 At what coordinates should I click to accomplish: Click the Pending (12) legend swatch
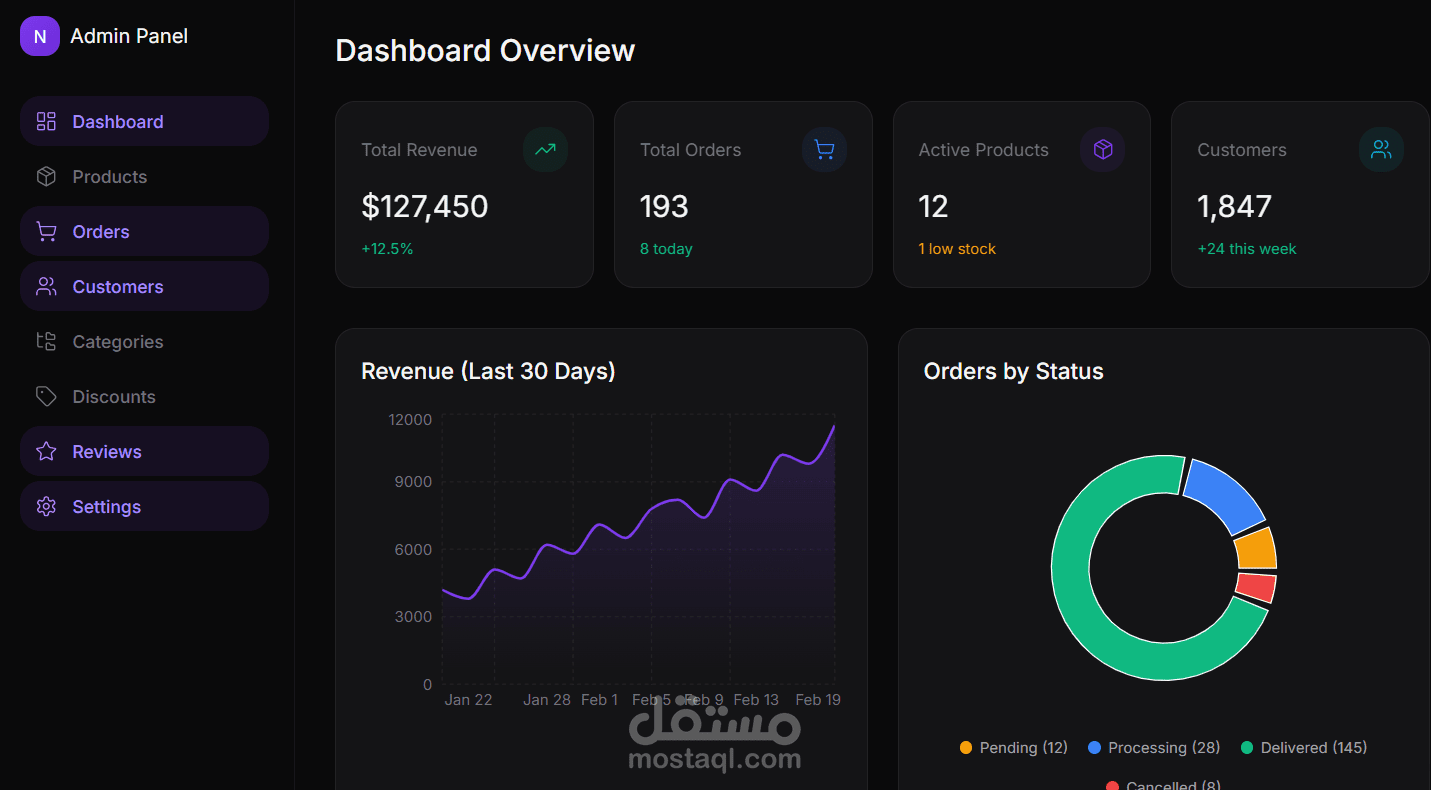966,748
